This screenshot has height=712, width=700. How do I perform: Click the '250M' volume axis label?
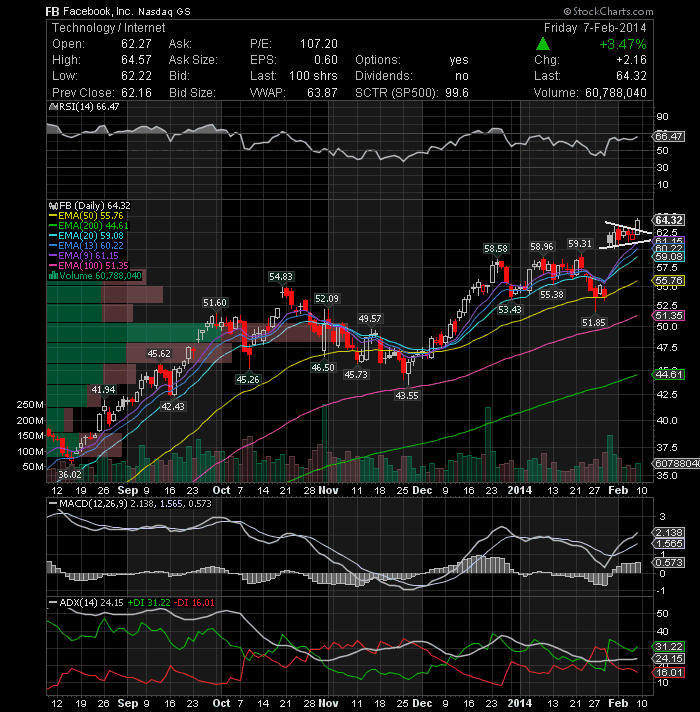[30, 404]
